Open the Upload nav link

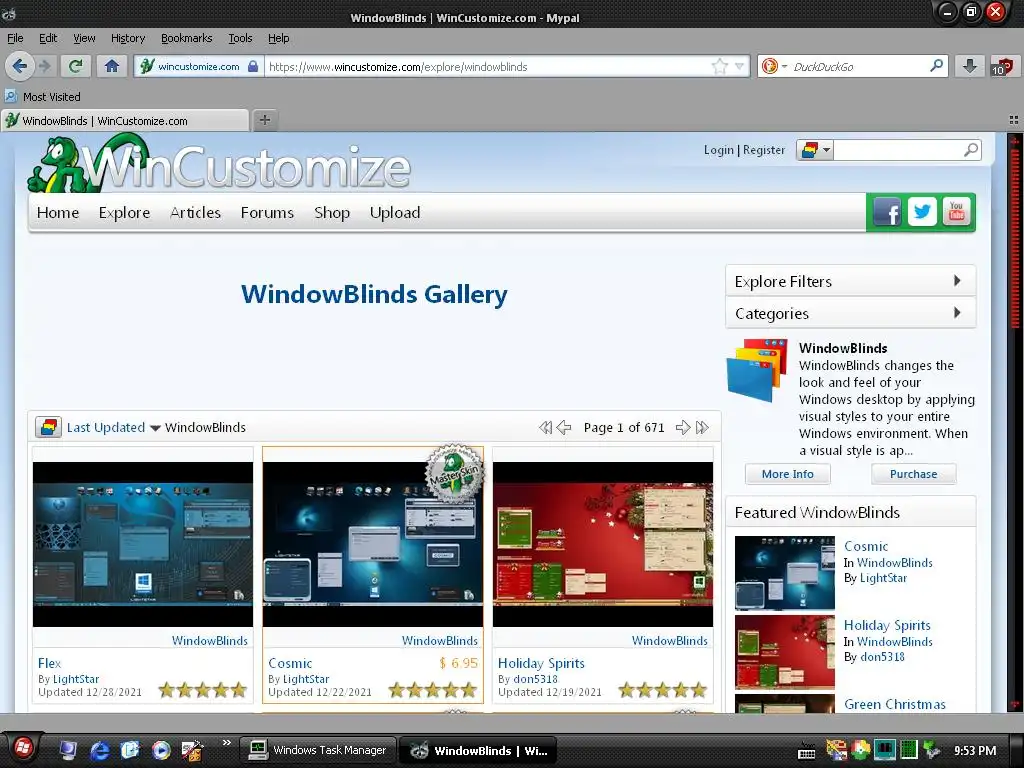(395, 212)
